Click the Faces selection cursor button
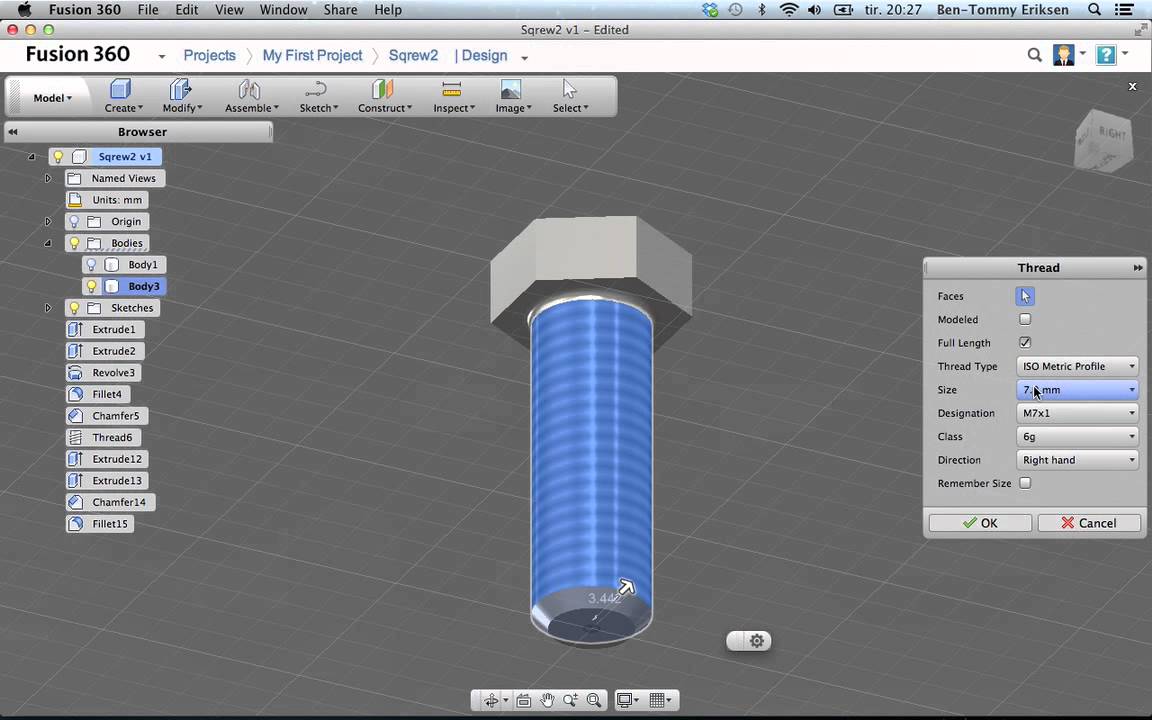This screenshot has width=1152, height=720. click(1025, 296)
